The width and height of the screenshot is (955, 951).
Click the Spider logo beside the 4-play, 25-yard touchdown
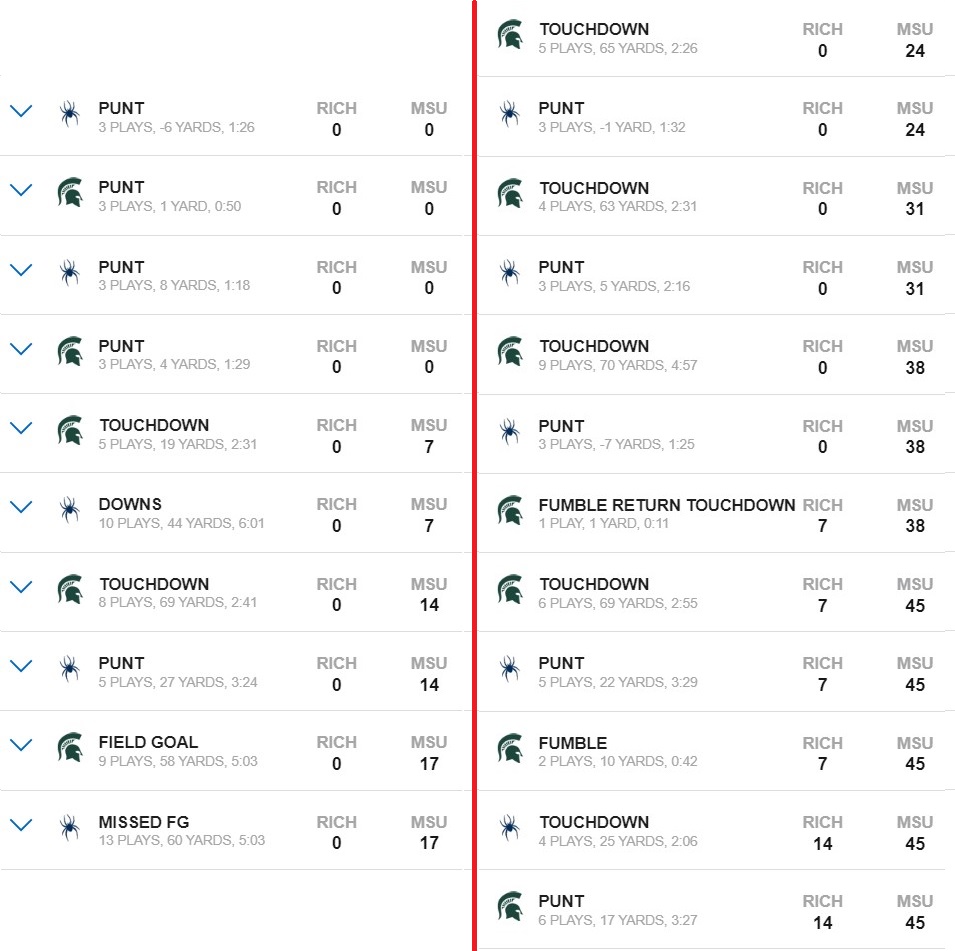(x=510, y=827)
